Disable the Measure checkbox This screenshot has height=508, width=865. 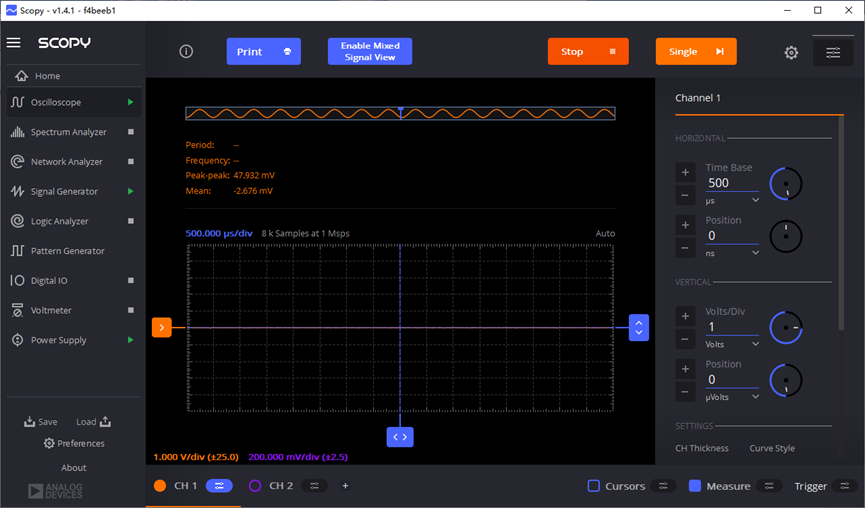(x=695, y=486)
